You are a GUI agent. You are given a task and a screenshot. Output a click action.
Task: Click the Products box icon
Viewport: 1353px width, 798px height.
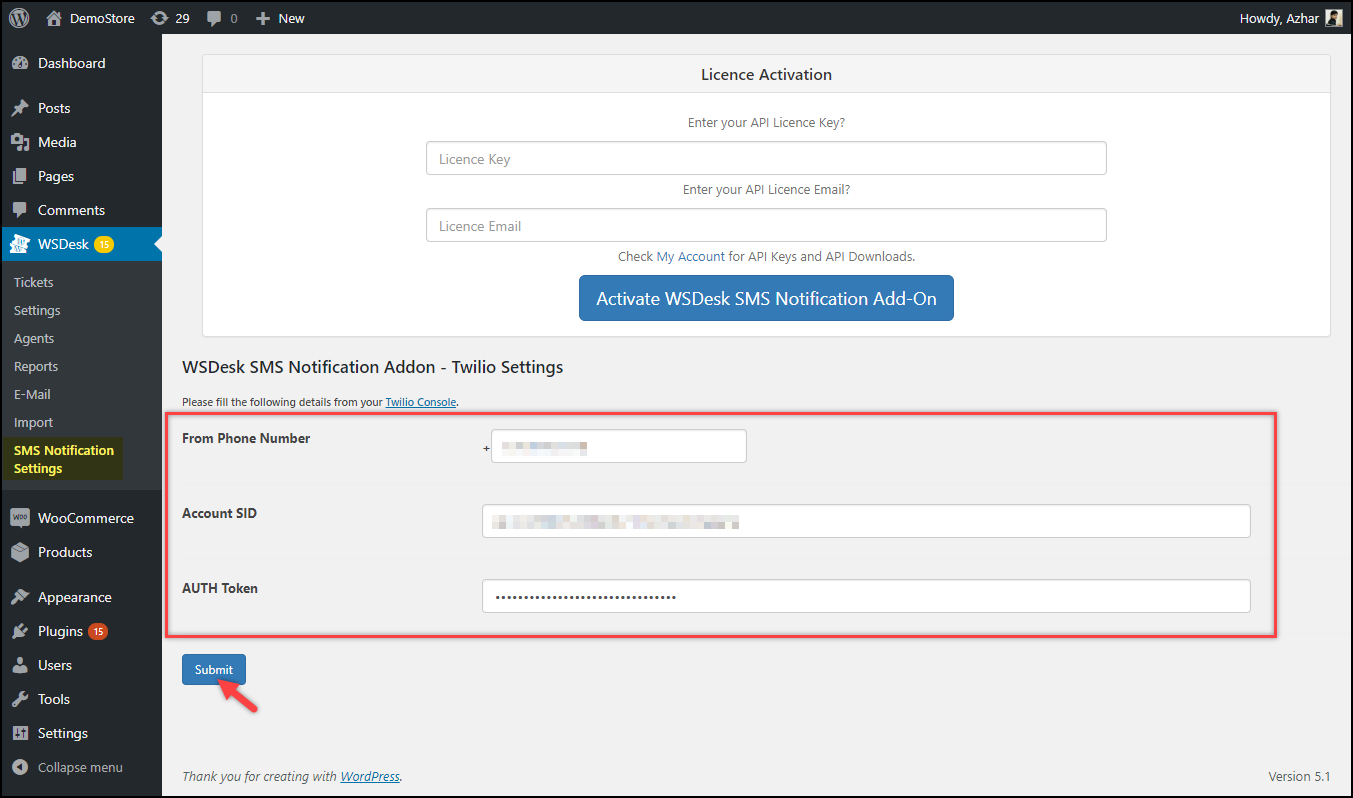click(20, 552)
